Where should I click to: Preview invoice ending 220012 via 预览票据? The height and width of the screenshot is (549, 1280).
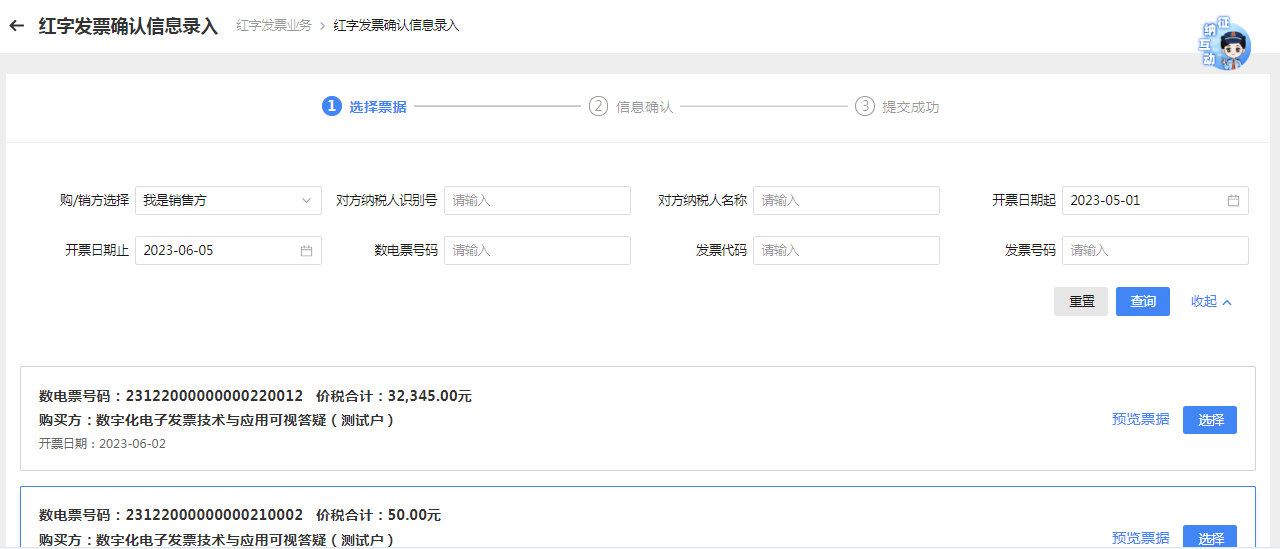pyautogui.click(x=1140, y=420)
